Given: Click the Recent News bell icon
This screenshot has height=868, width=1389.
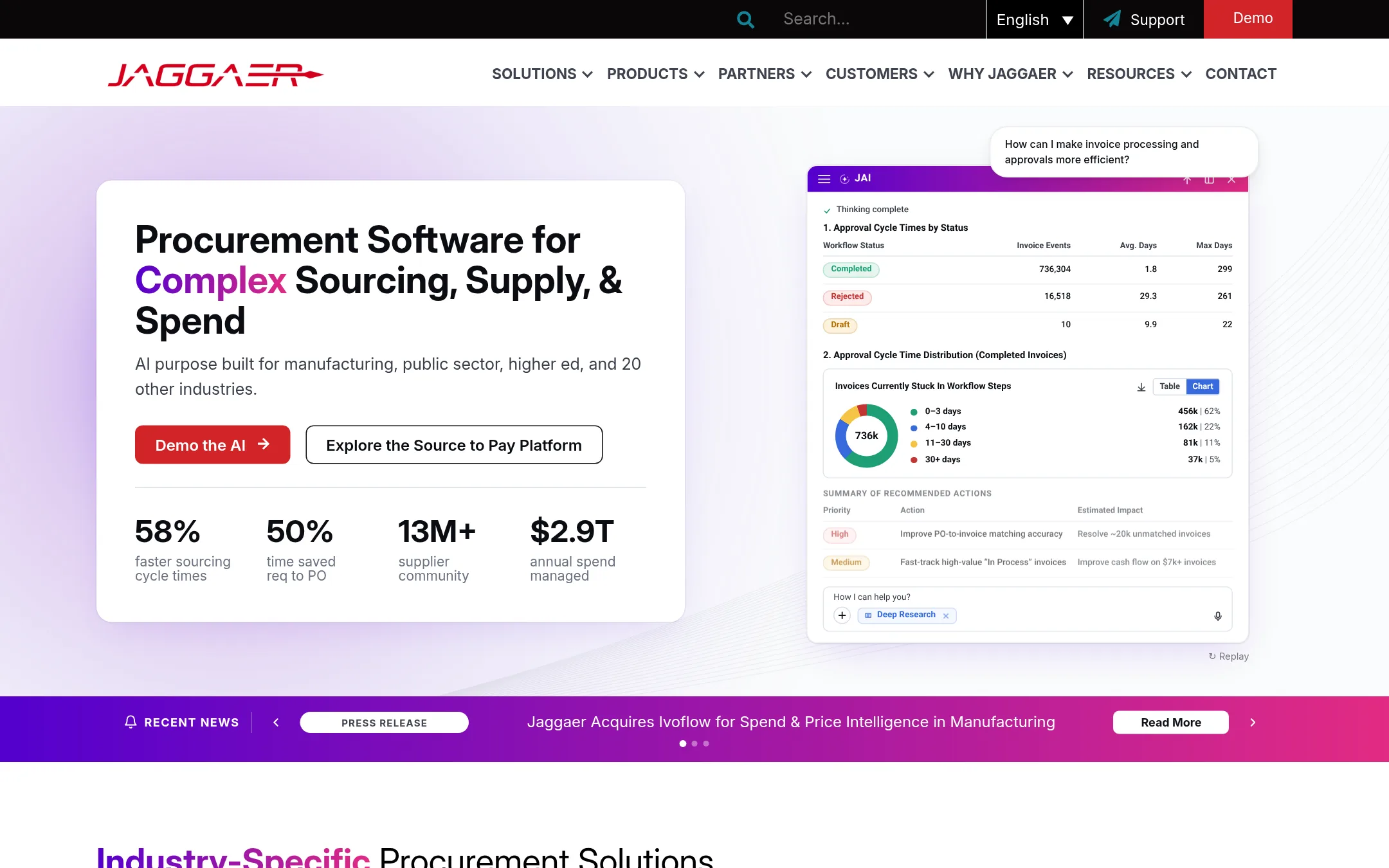Looking at the screenshot, I should pos(131,722).
